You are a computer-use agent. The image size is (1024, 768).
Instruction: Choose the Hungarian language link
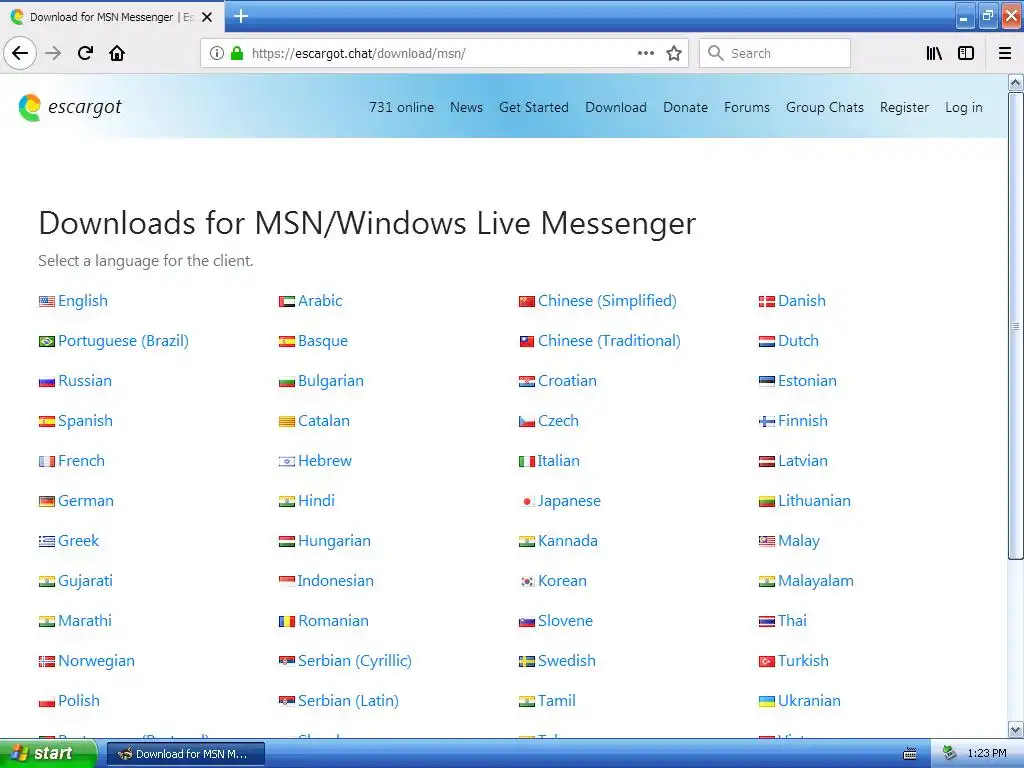pos(334,540)
